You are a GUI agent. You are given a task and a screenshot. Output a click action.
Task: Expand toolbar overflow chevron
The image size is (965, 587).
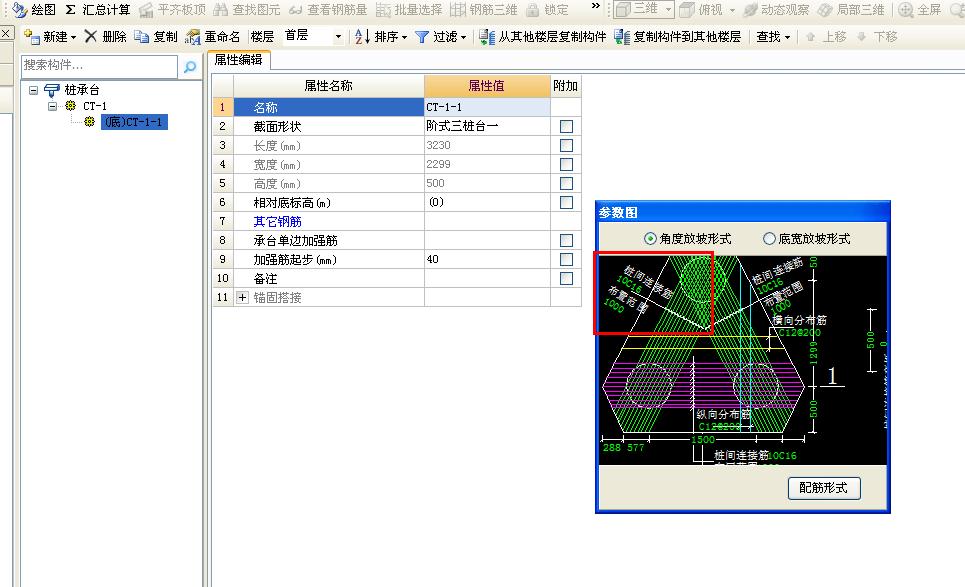[595, 6]
